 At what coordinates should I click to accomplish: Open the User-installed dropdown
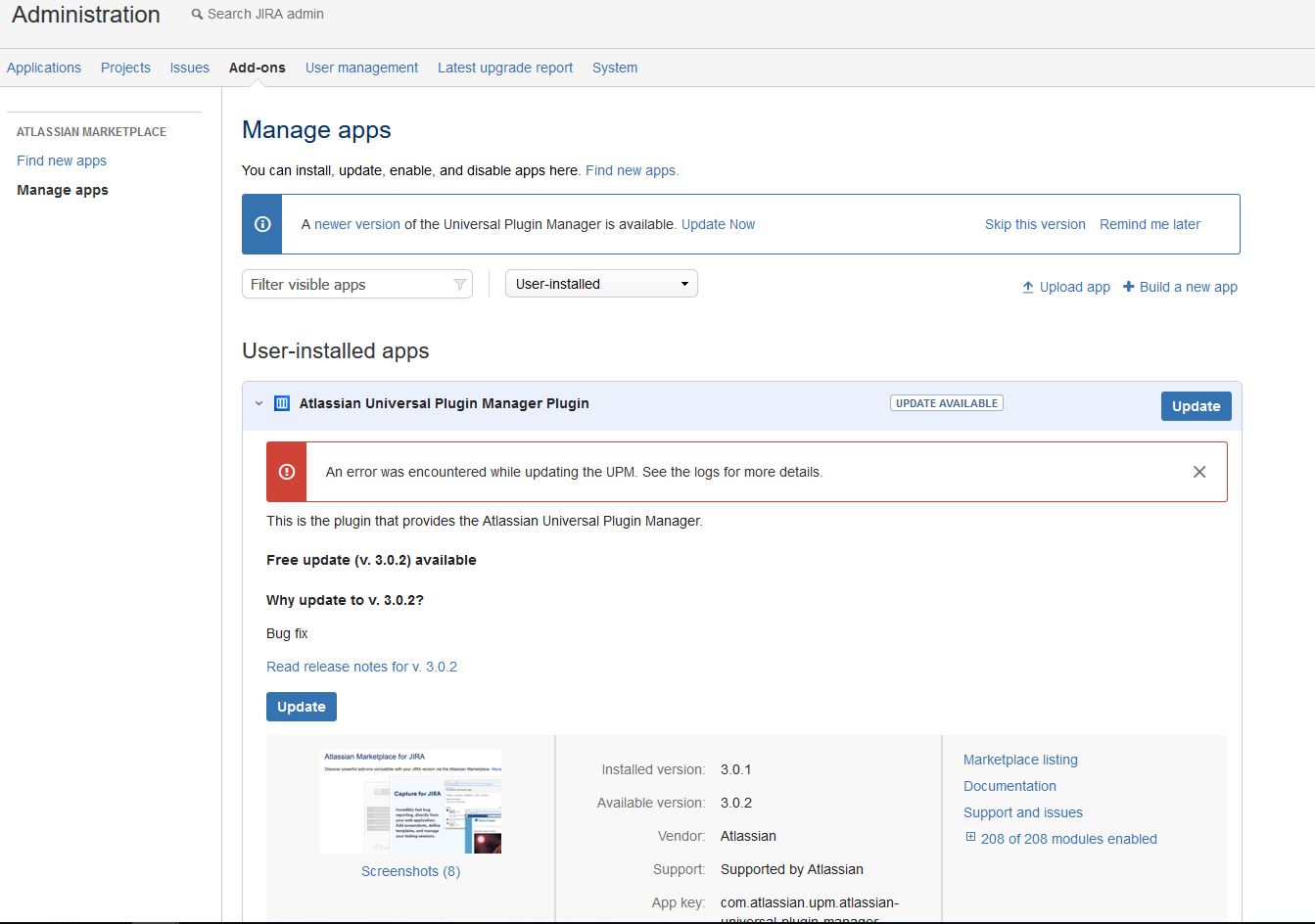pos(601,284)
